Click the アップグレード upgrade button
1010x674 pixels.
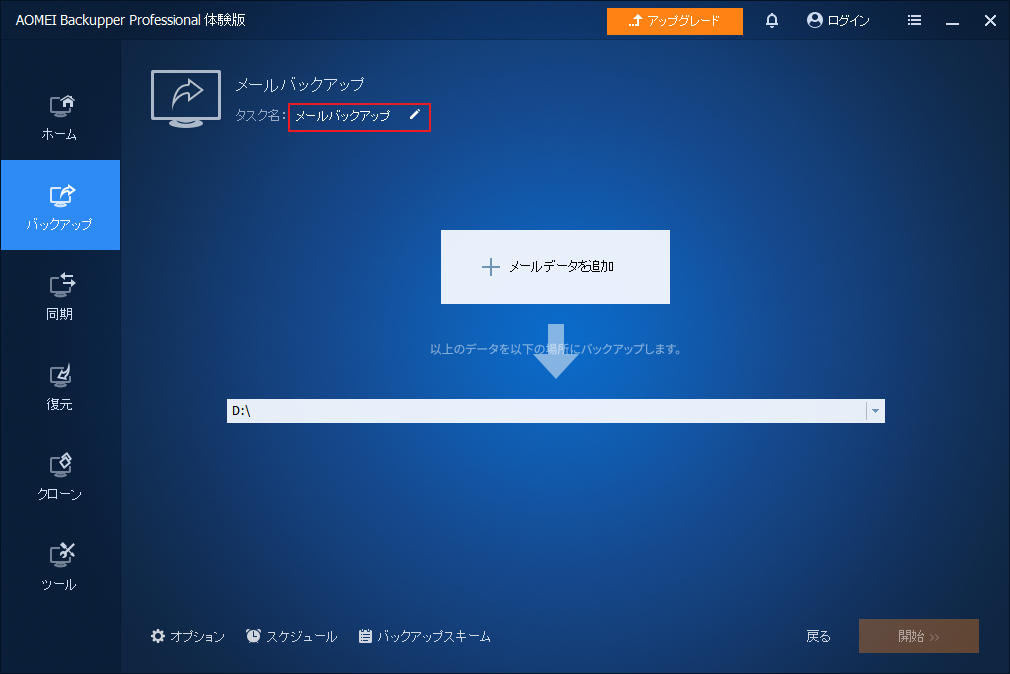674,21
